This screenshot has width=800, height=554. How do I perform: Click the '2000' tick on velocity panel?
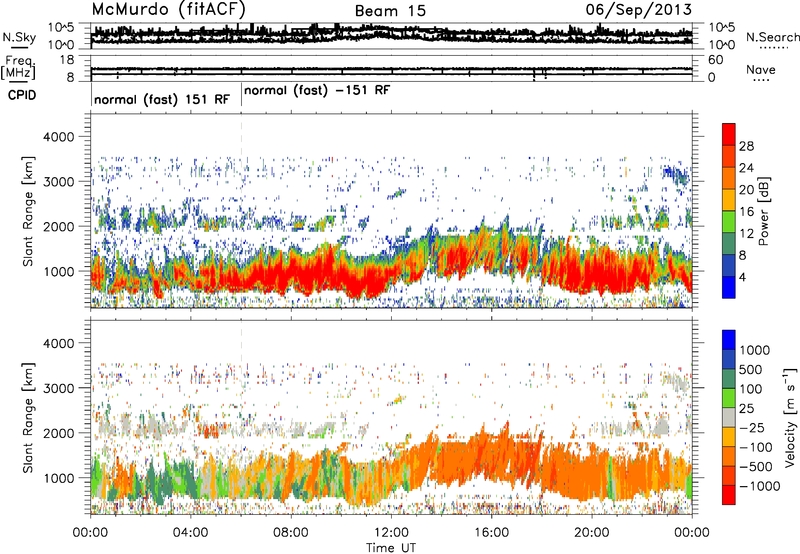pos(58,433)
